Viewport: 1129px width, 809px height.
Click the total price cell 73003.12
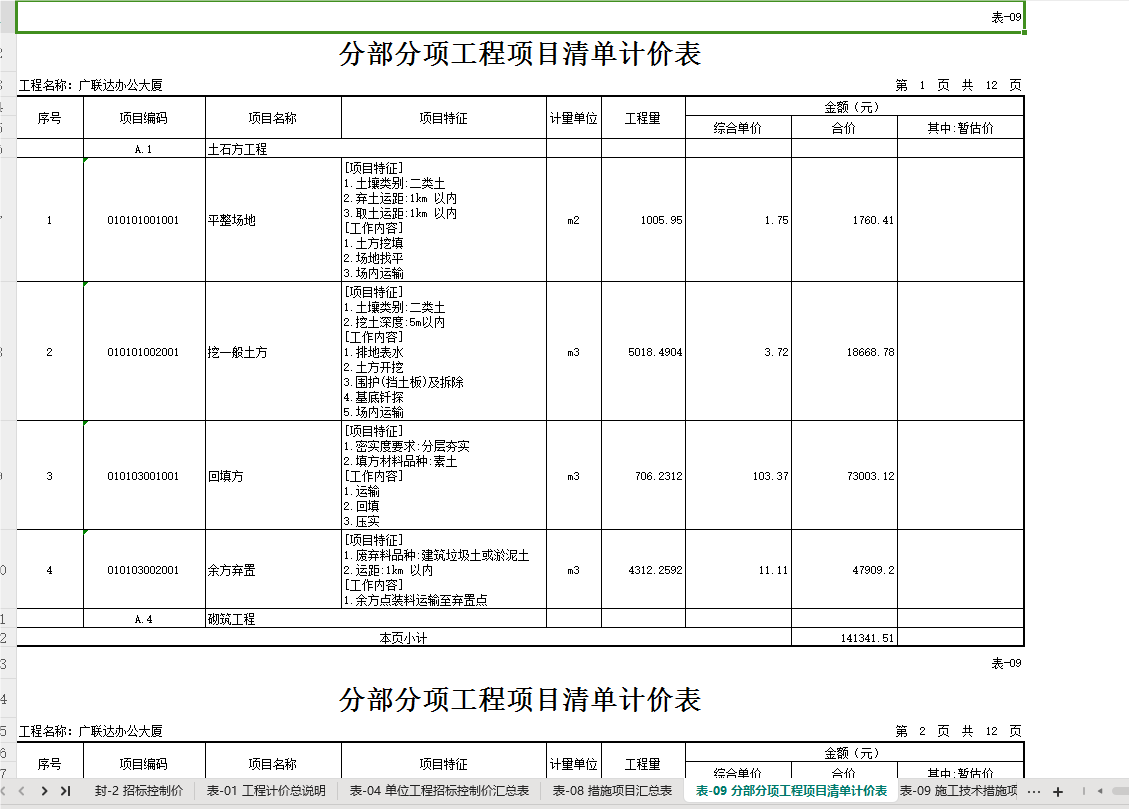(x=844, y=476)
